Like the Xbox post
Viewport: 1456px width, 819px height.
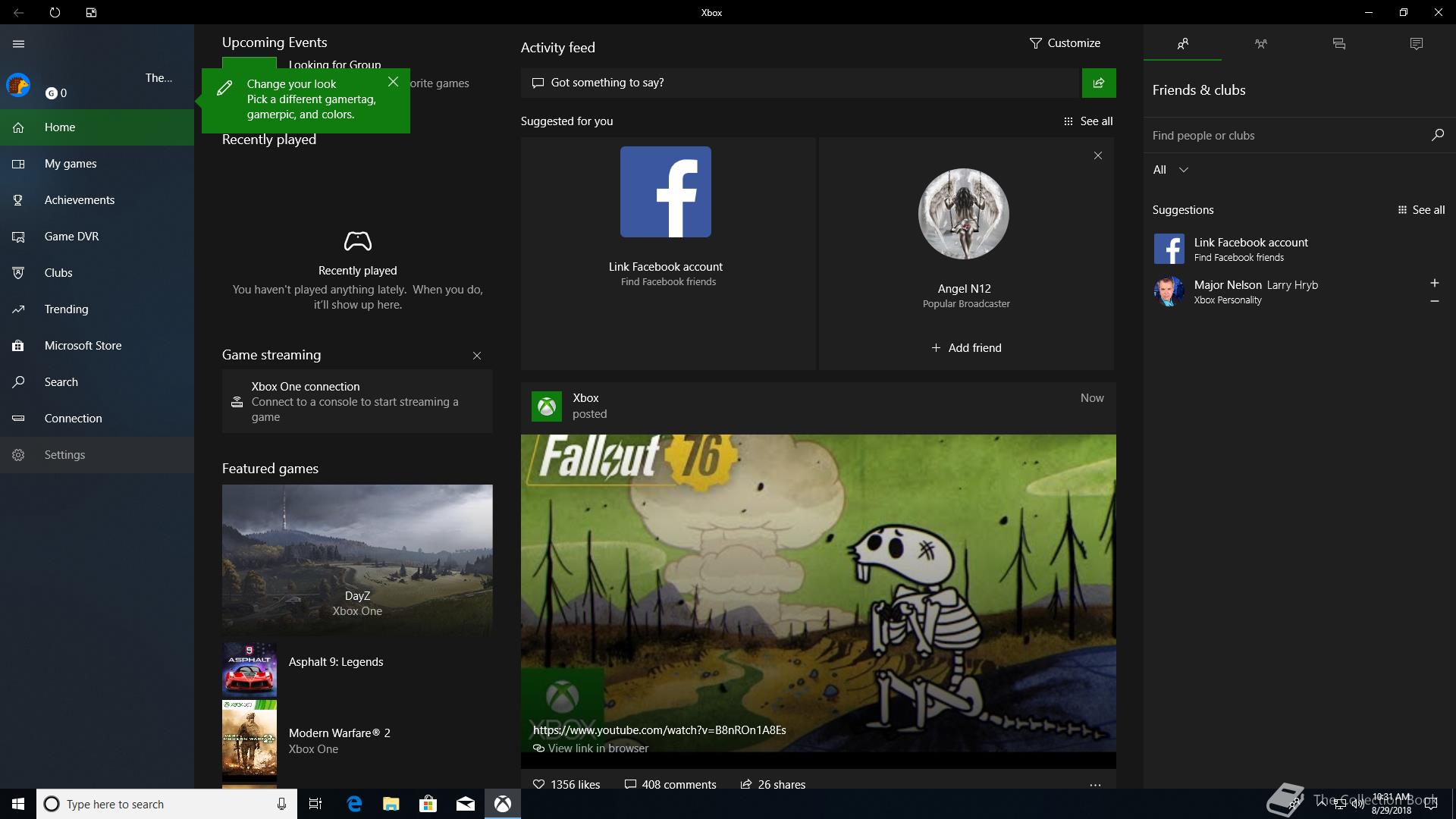566,785
